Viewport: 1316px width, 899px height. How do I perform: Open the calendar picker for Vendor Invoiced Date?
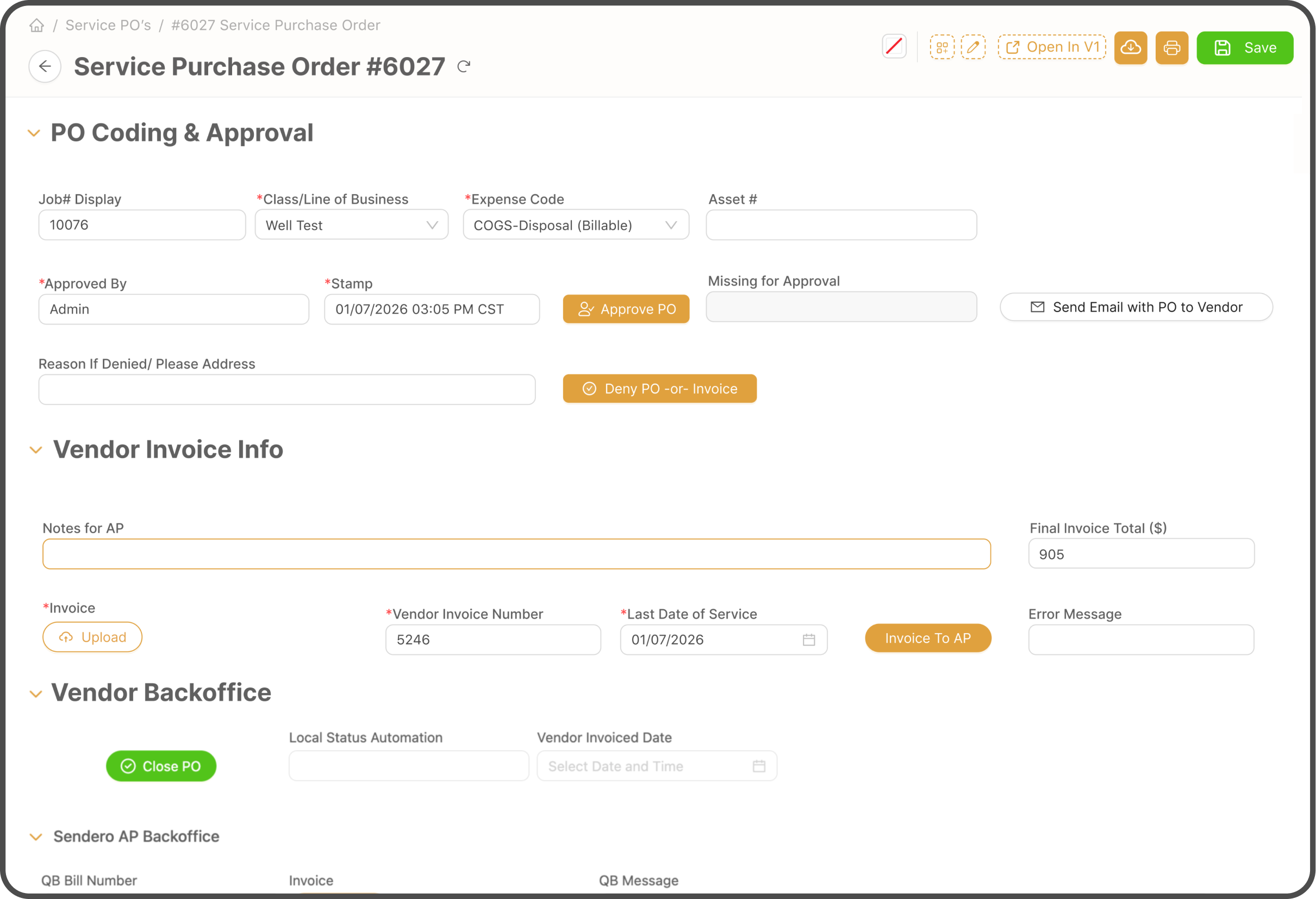[x=759, y=766]
